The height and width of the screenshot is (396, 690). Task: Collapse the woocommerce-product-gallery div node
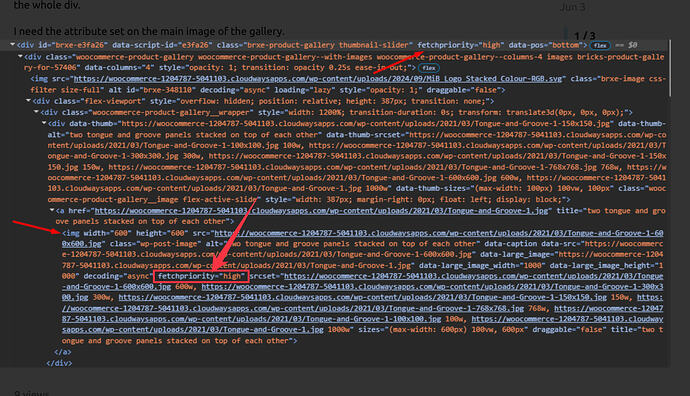(20, 56)
